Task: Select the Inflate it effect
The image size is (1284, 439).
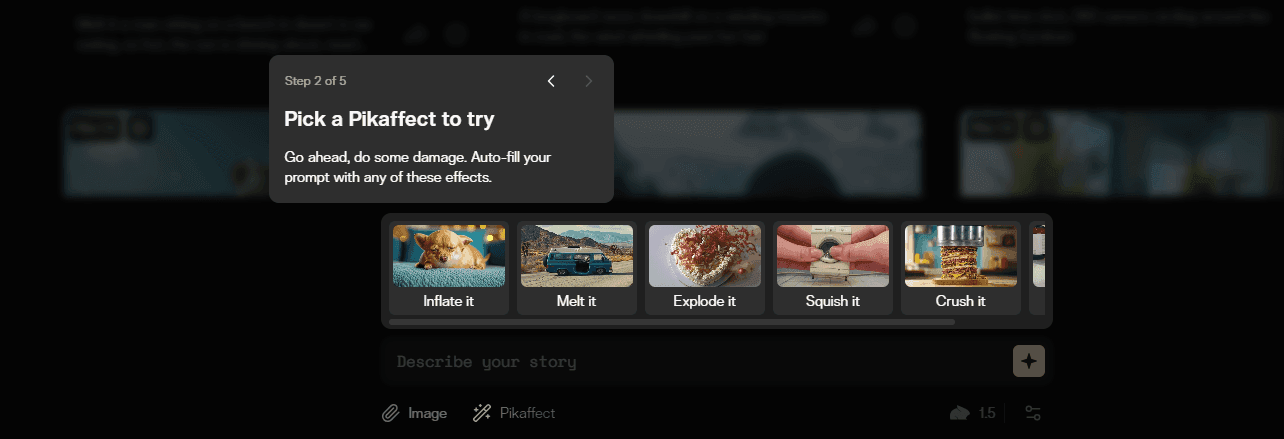Action: click(449, 268)
